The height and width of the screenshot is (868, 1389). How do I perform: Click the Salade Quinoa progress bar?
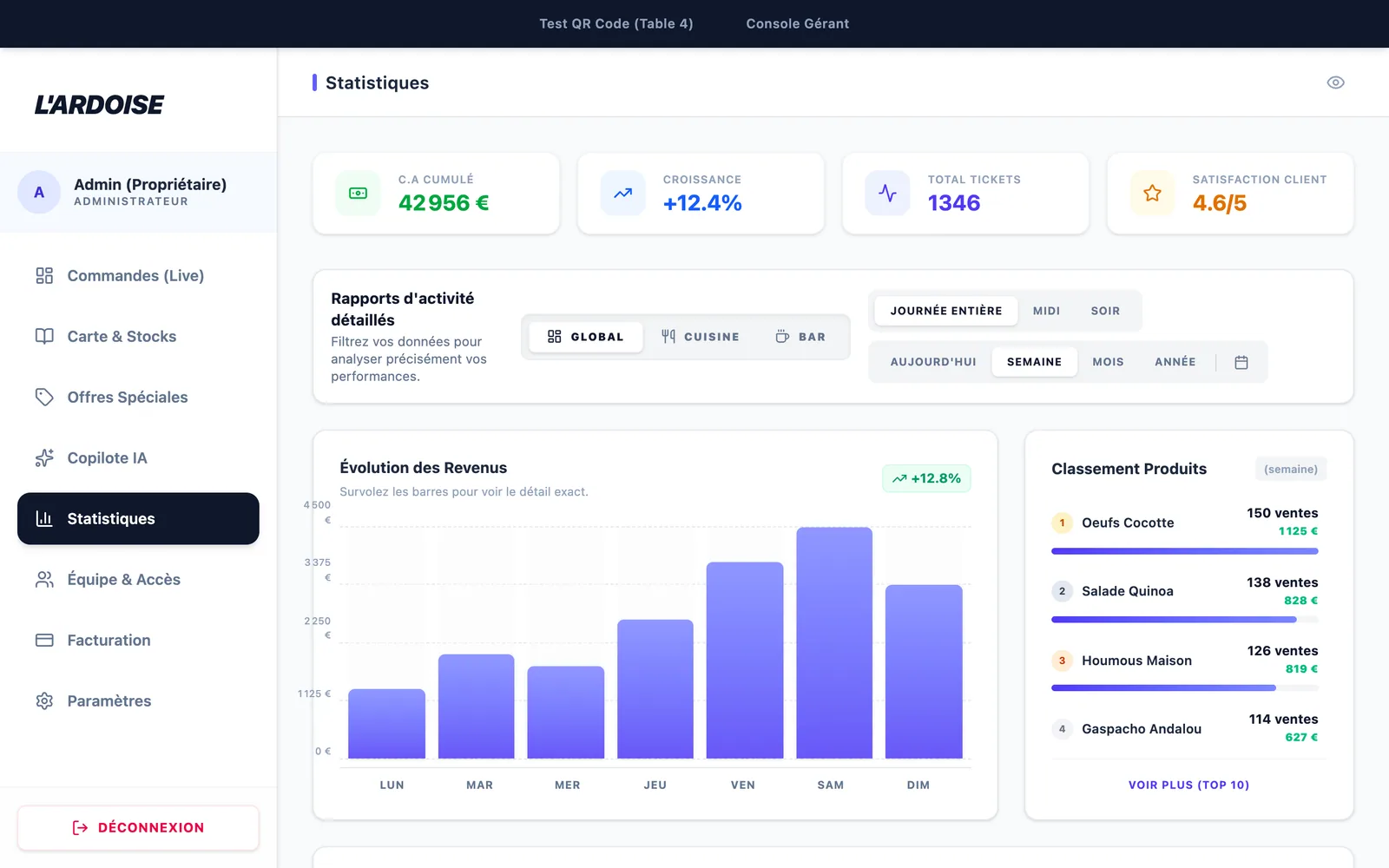1185,620
